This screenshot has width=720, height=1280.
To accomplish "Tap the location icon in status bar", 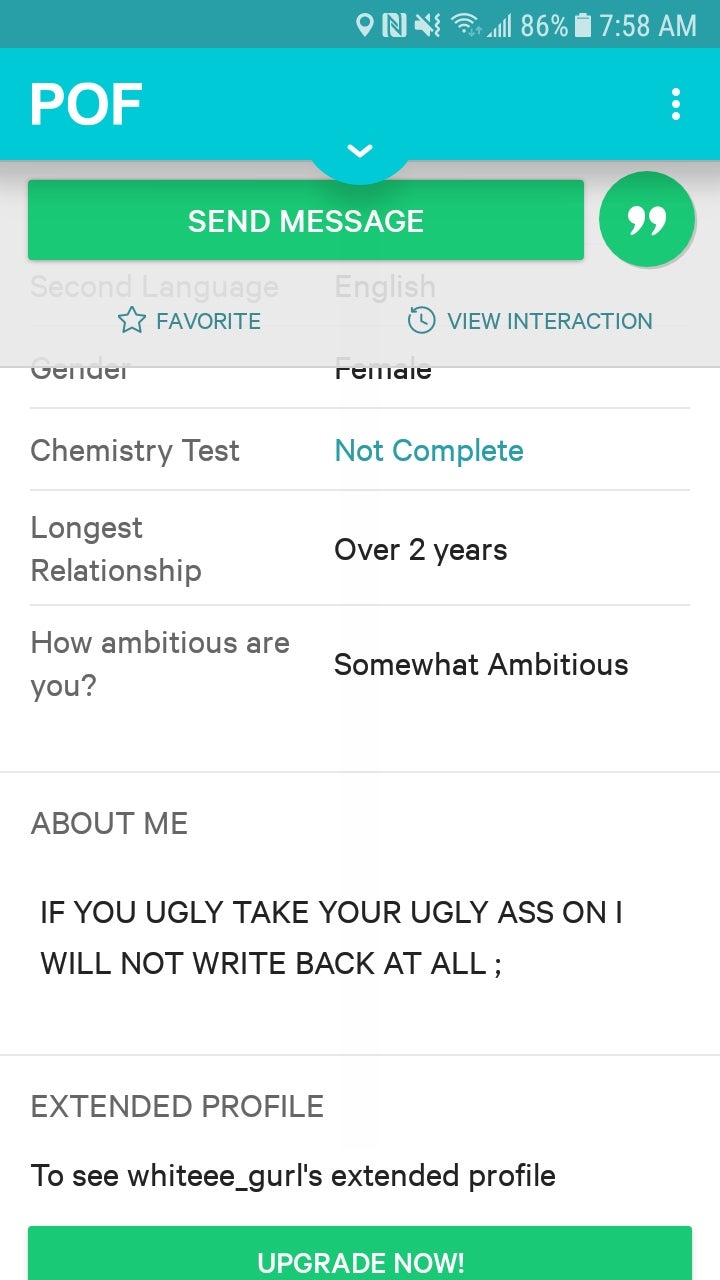I will pos(365,25).
